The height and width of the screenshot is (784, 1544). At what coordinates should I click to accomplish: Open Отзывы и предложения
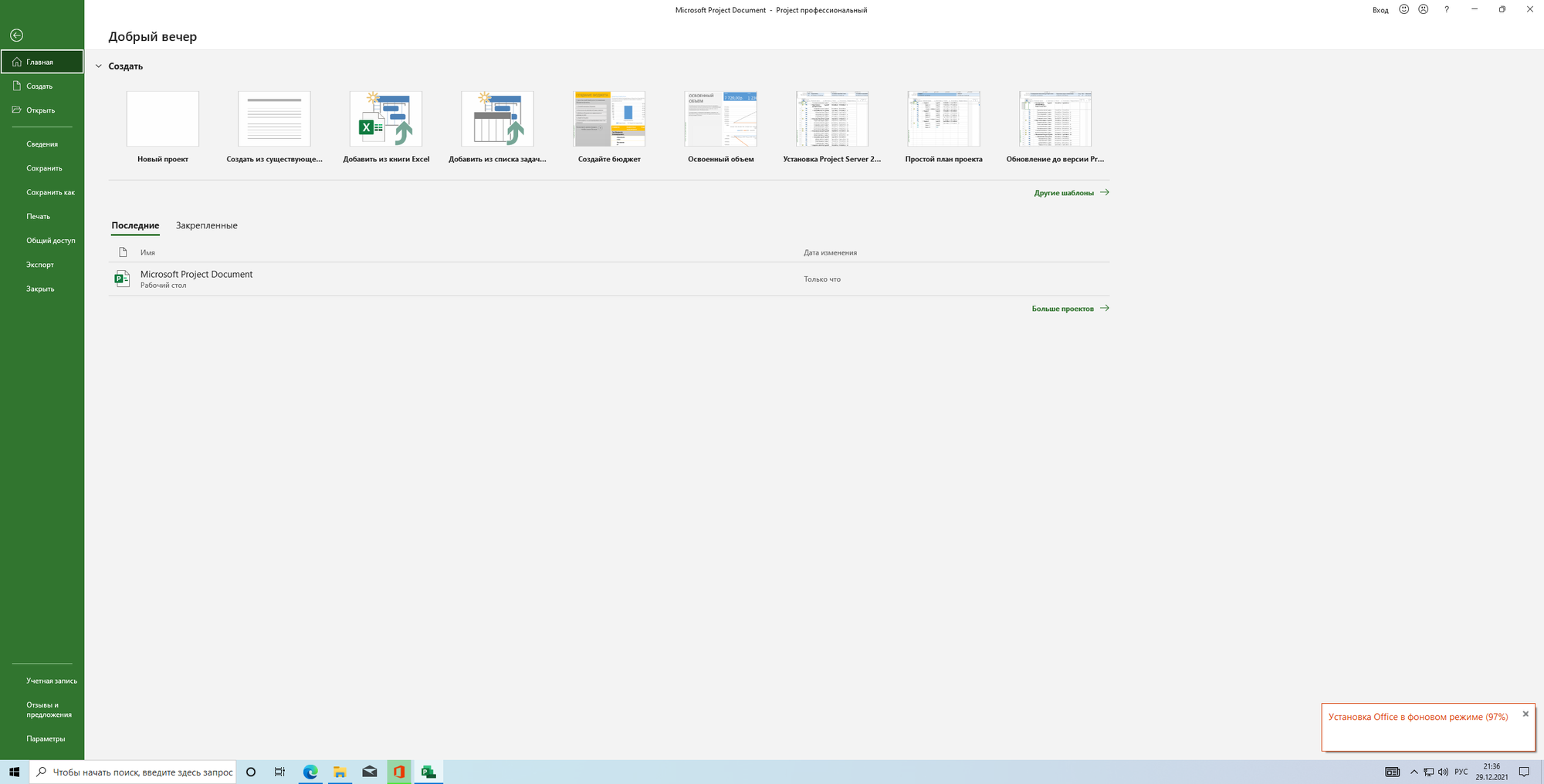click(x=42, y=709)
